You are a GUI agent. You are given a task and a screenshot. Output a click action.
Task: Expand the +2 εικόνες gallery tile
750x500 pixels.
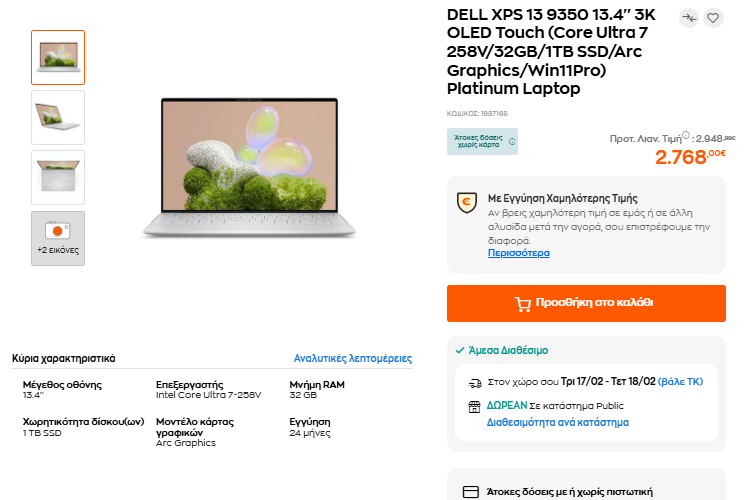coord(58,238)
